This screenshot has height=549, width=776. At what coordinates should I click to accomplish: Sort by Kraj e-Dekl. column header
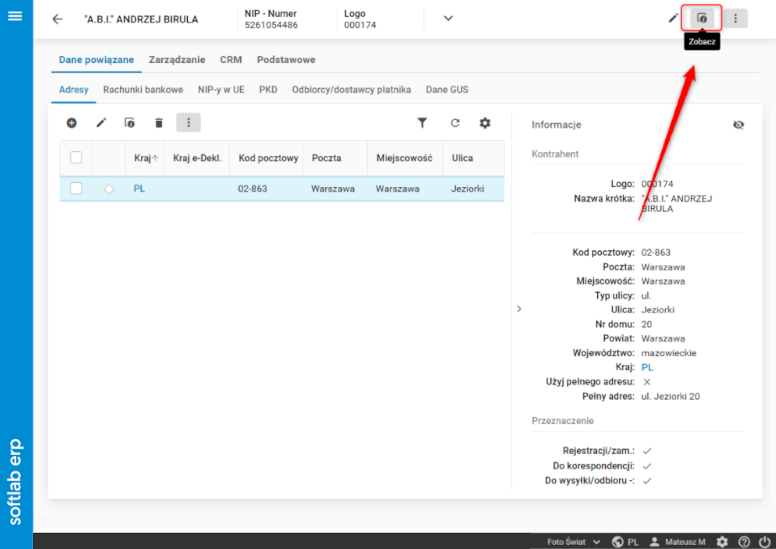[197, 158]
